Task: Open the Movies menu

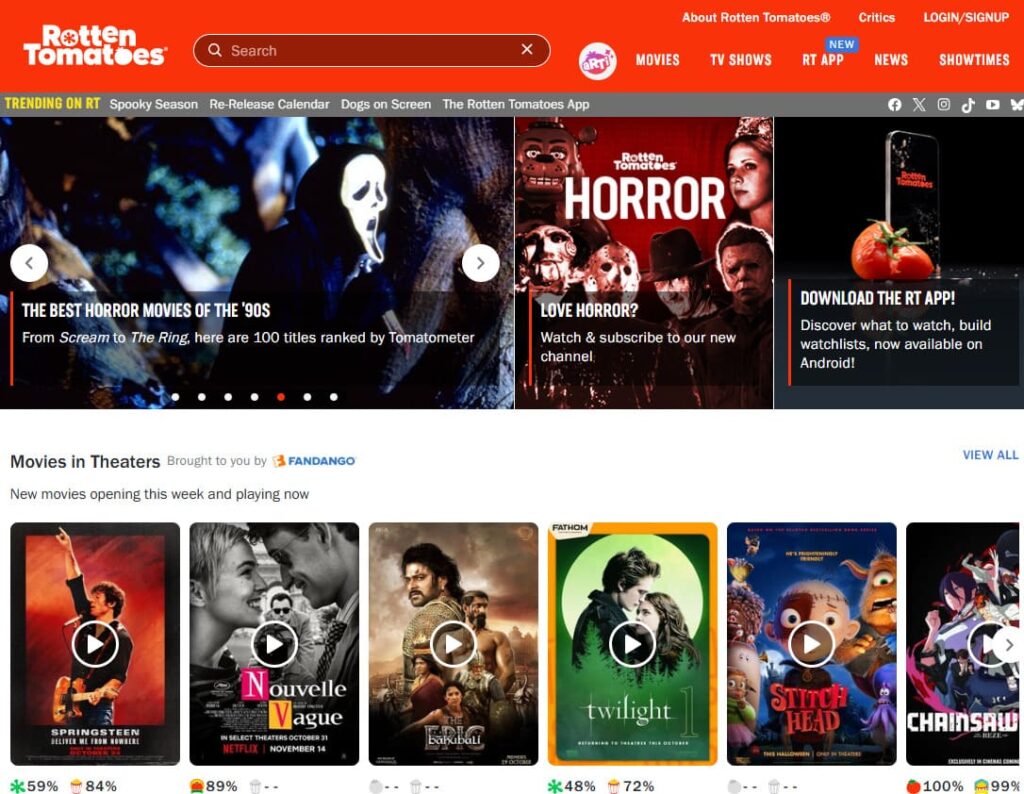Action: point(657,60)
